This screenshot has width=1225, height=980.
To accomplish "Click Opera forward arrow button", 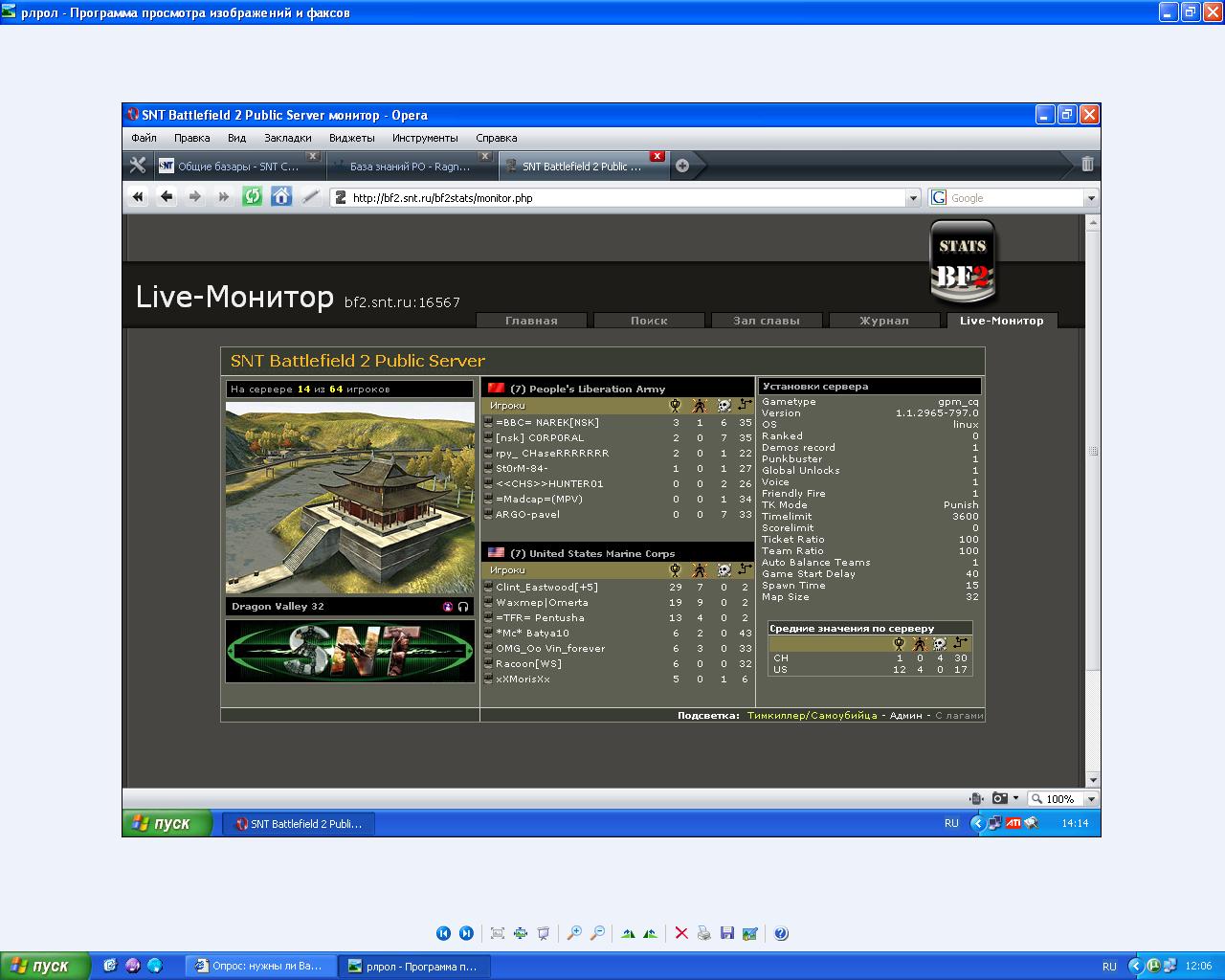I will [x=195, y=196].
